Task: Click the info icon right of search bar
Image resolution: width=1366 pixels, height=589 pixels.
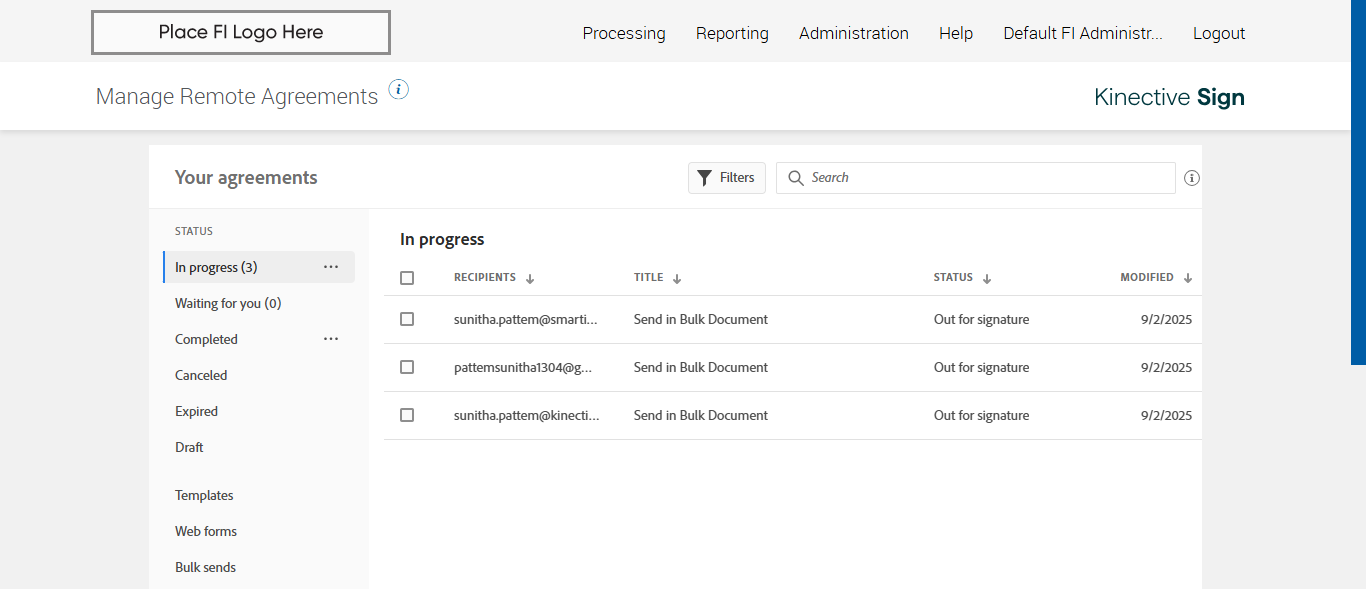Action: 1191,178
